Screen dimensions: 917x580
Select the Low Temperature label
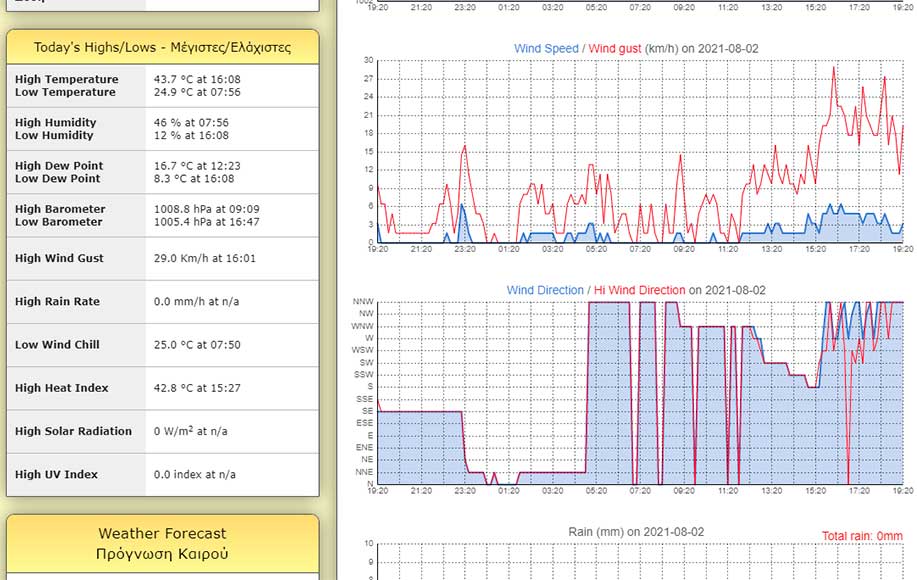click(x=66, y=92)
